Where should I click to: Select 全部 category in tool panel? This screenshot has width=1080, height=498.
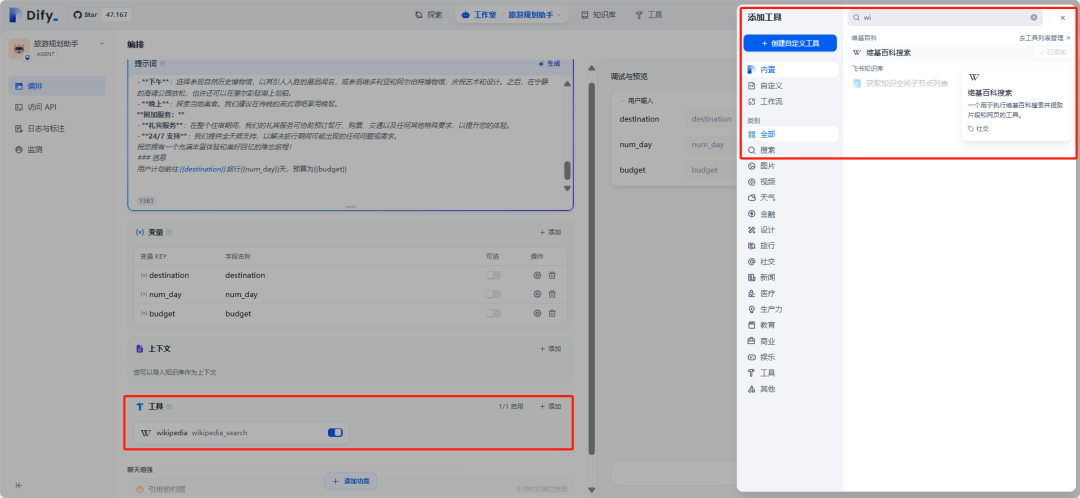click(x=790, y=134)
